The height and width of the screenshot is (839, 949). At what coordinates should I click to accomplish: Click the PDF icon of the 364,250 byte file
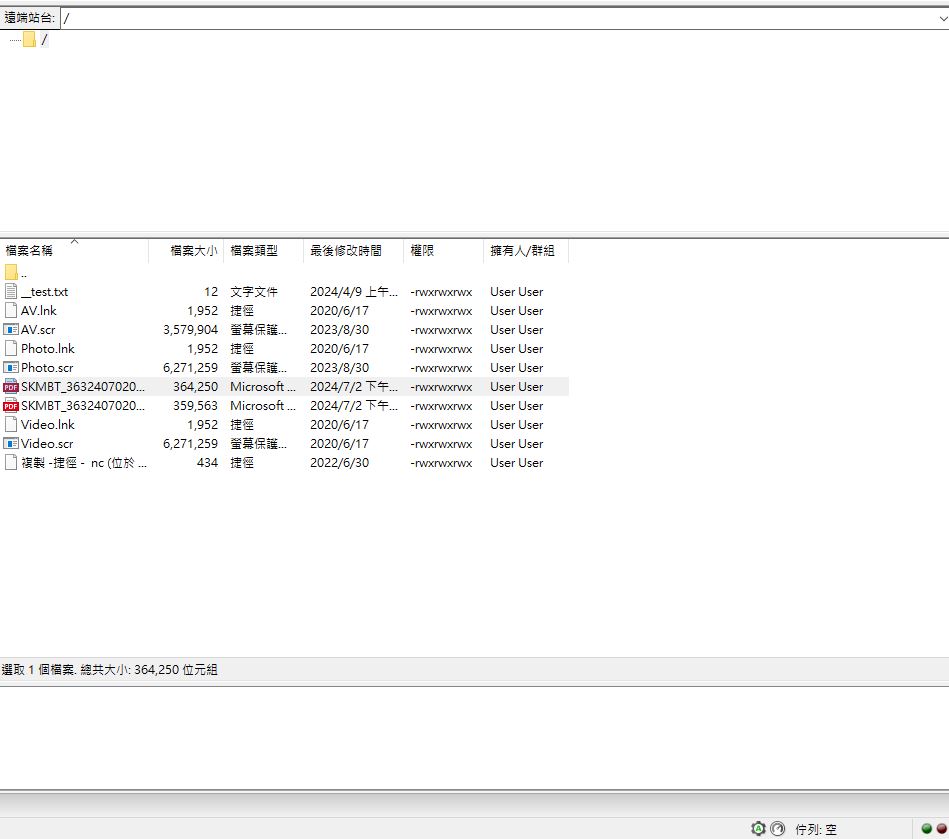coord(11,387)
